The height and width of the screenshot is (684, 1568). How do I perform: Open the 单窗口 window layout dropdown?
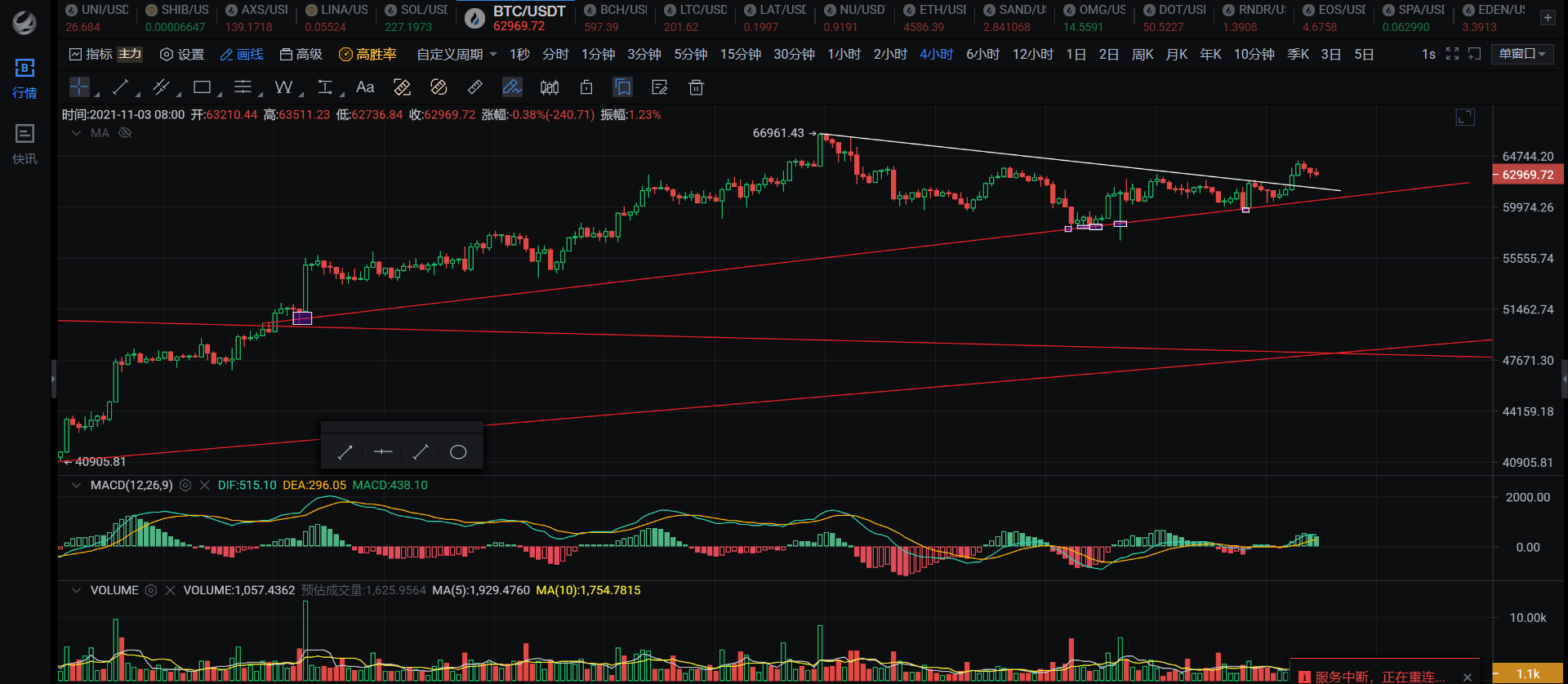[1522, 55]
